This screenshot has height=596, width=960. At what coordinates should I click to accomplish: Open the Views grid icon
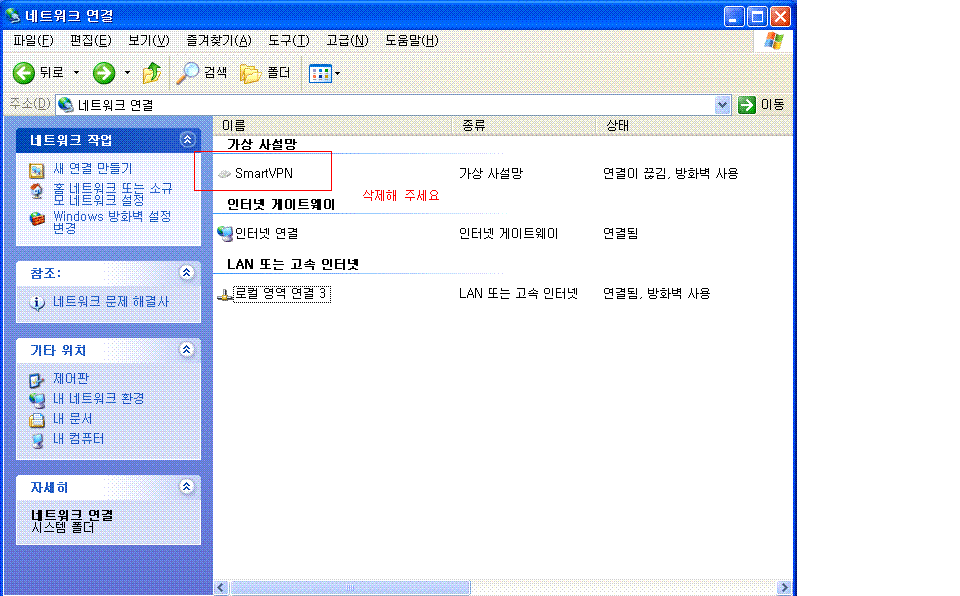pyautogui.click(x=320, y=74)
